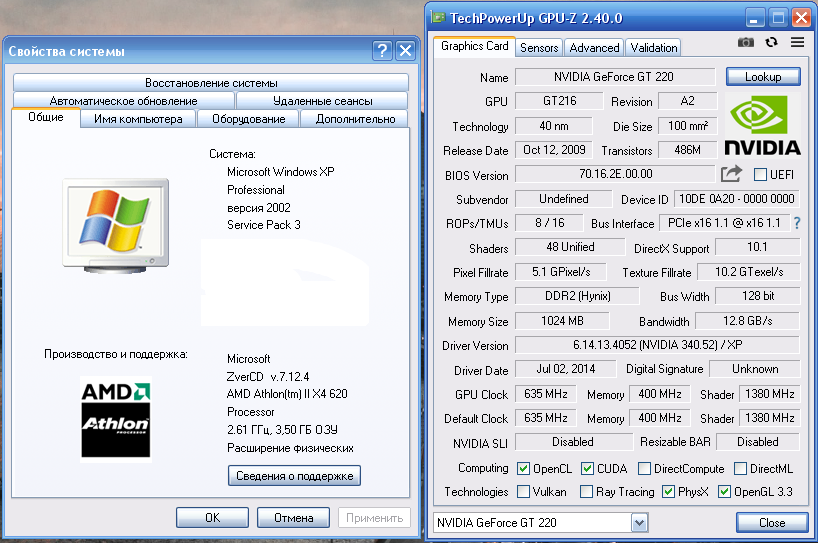Click the Release Date value Oct 12, 2009

pos(554,150)
